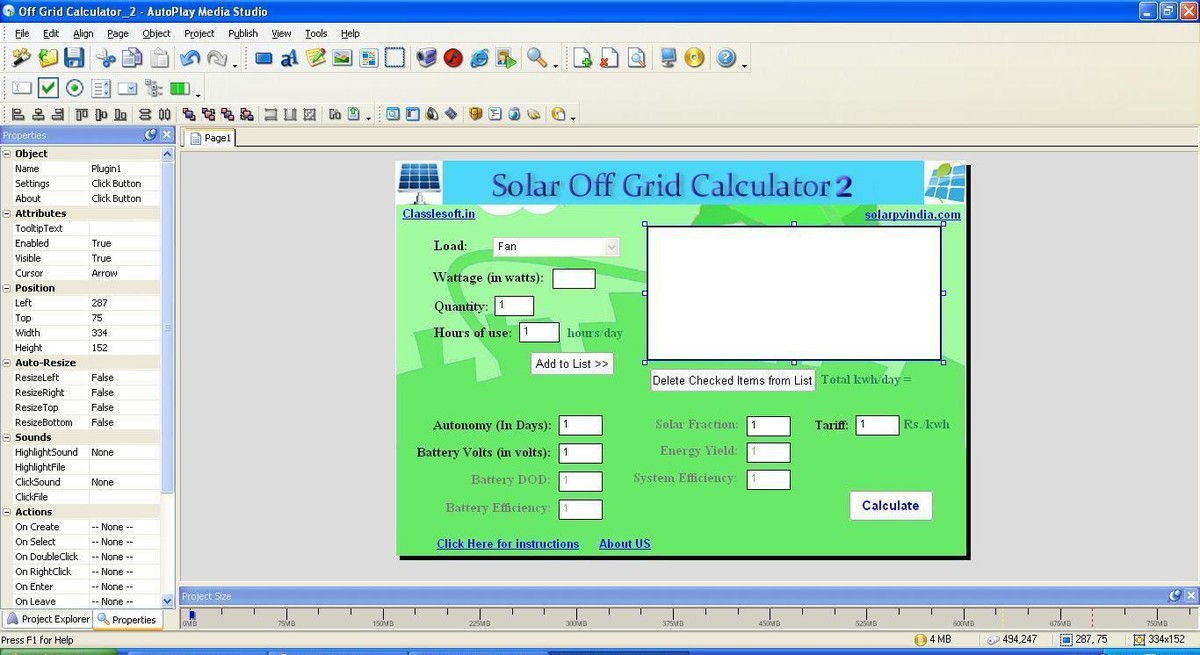The width and height of the screenshot is (1200, 655).
Task: Collapse the Attributes property group
Action: point(7,213)
